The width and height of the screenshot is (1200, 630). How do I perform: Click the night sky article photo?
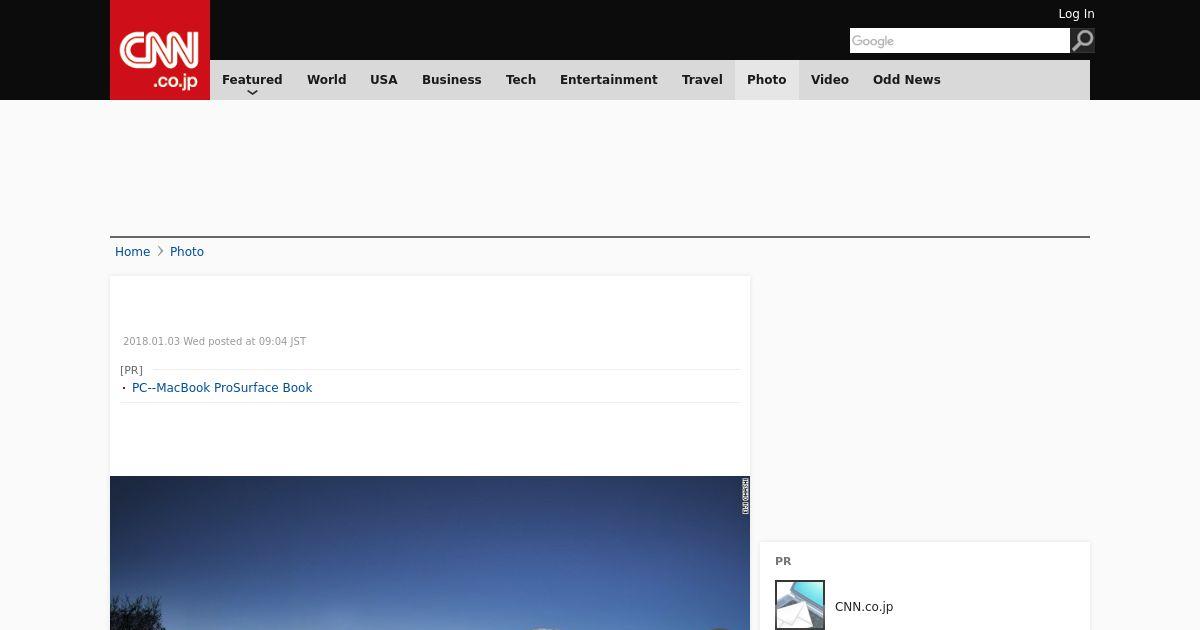point(430,553)
